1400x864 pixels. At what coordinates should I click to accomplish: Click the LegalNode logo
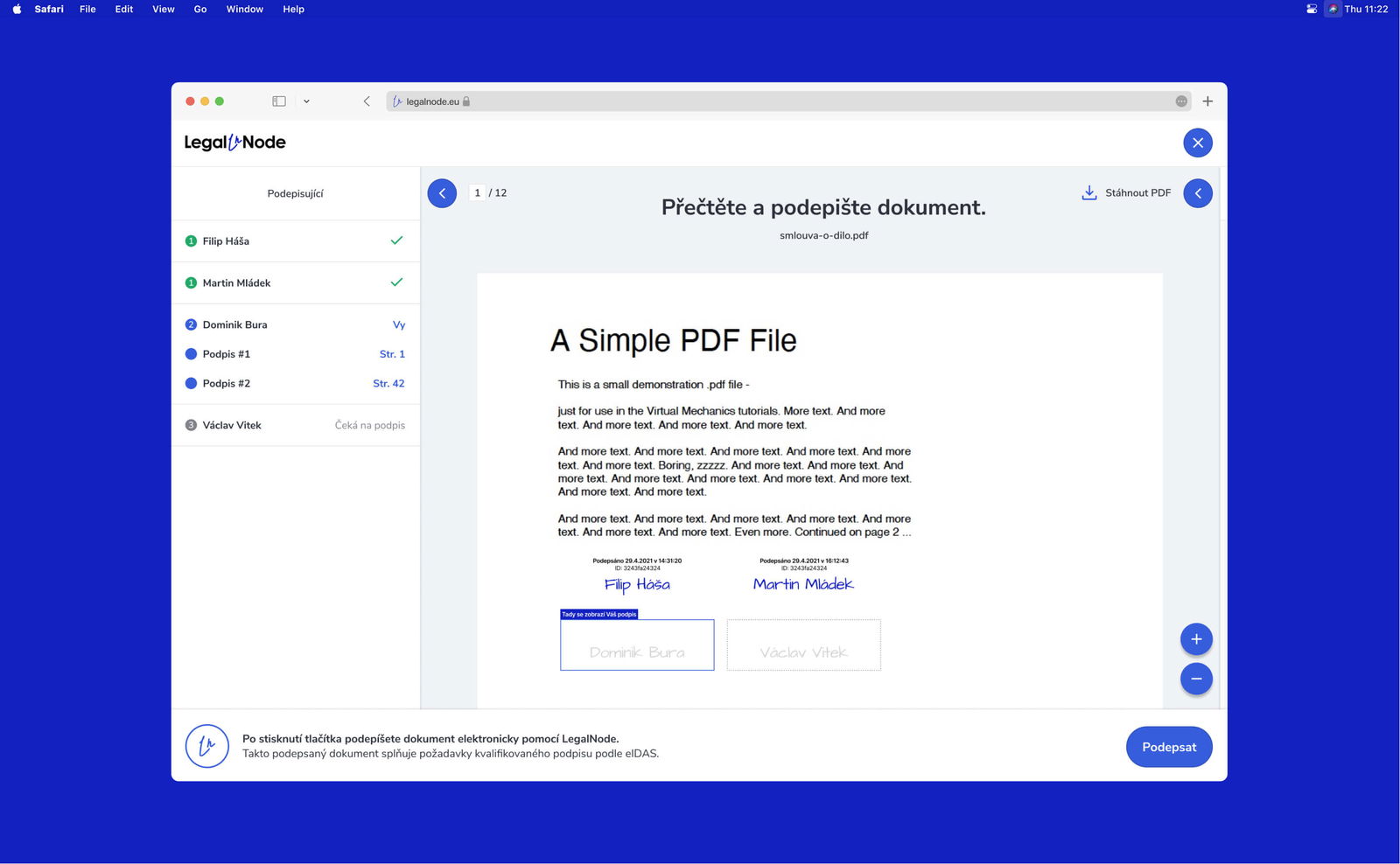pos(234,143)
